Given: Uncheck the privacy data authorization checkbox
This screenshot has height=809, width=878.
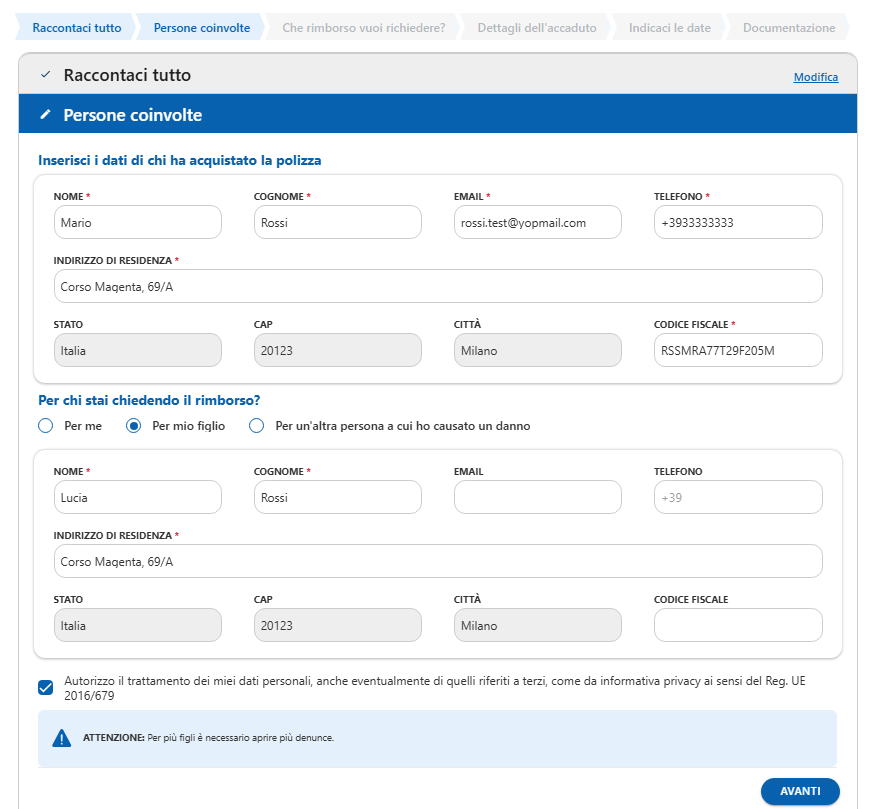Looking at the screenshot, I should [46, 687].
